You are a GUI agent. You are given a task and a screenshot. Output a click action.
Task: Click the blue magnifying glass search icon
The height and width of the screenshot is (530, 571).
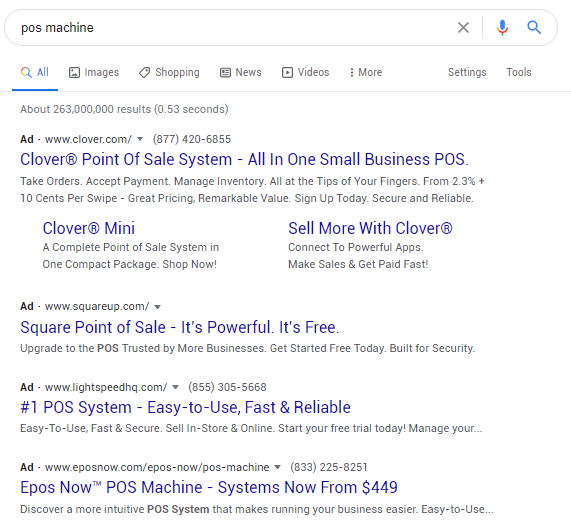click(534, 27)
